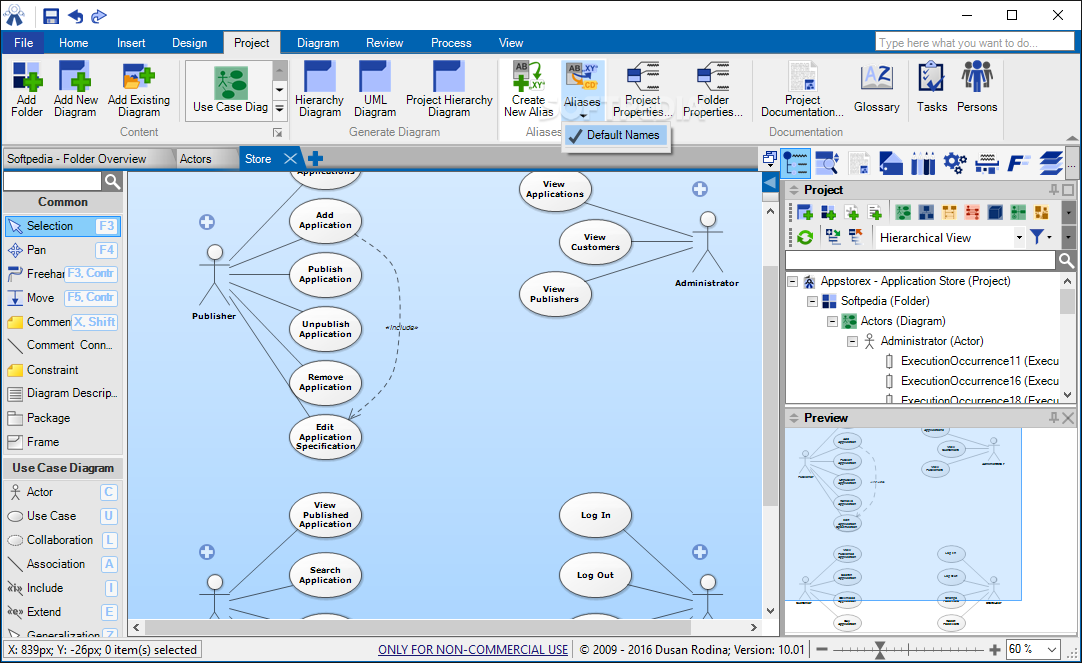Click the dark blue 3D box icon in Project toolbar
The image size is (1082, 663).
point(995,212)
